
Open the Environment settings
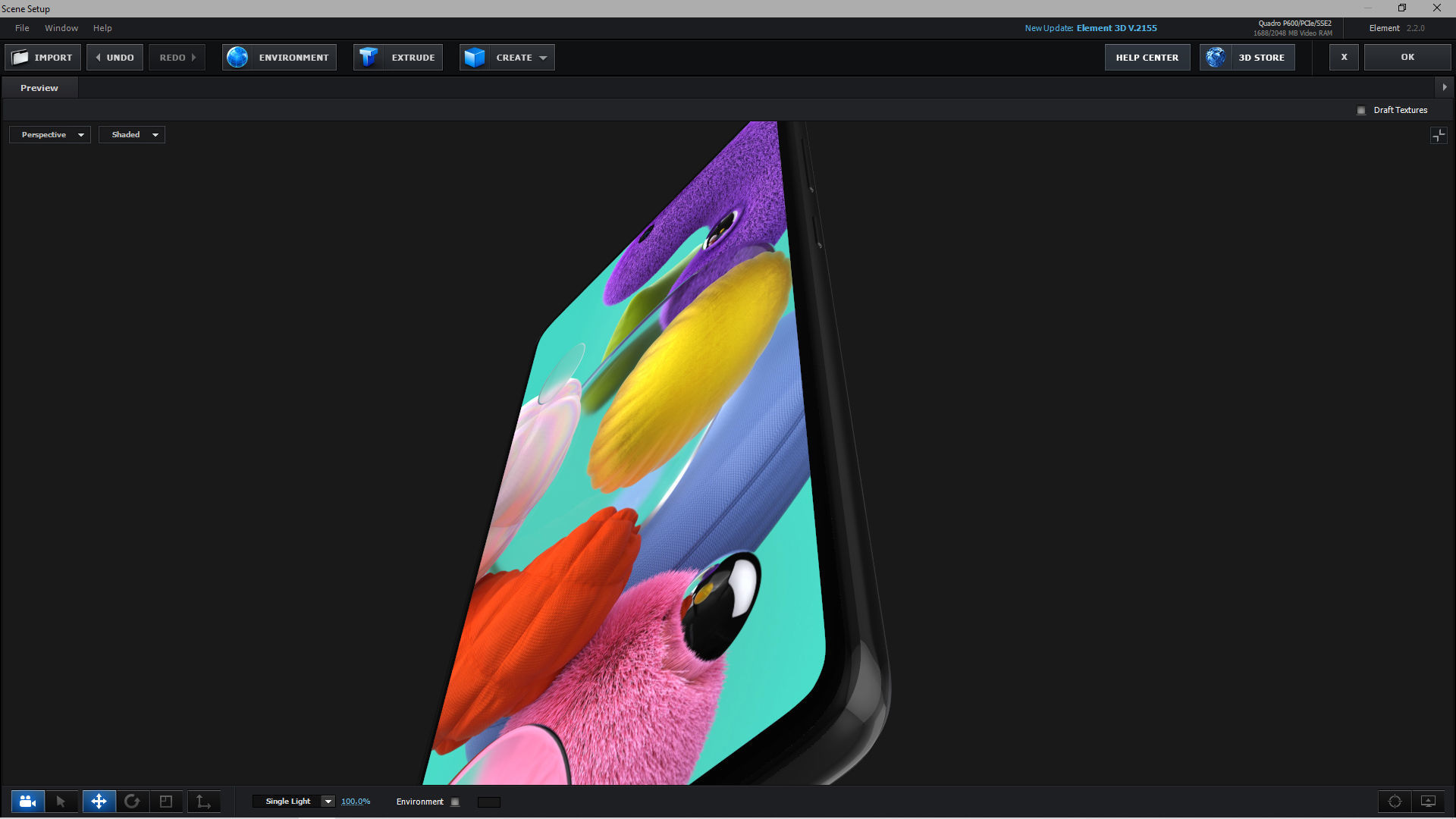tap(279, 58)
